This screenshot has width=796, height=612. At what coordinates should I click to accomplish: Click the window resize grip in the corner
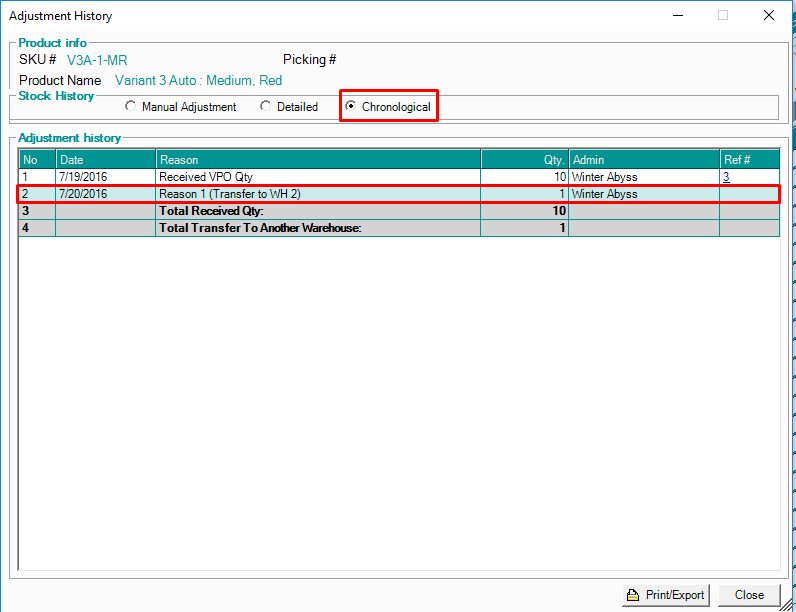pos(786,604)
